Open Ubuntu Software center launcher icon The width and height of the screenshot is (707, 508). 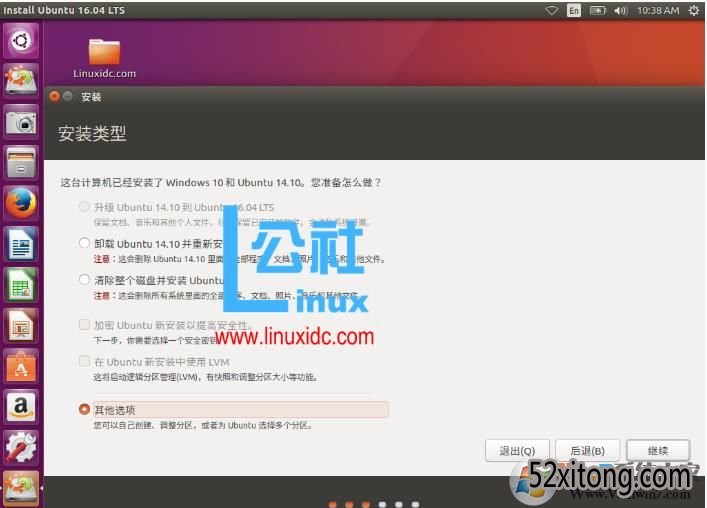(x=21, y=366)
